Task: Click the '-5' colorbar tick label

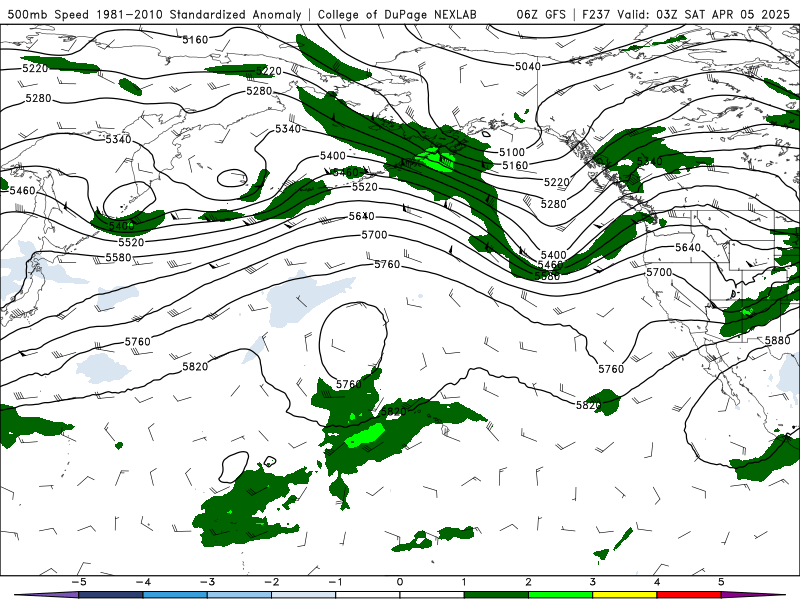Action: tap(79, 582)
